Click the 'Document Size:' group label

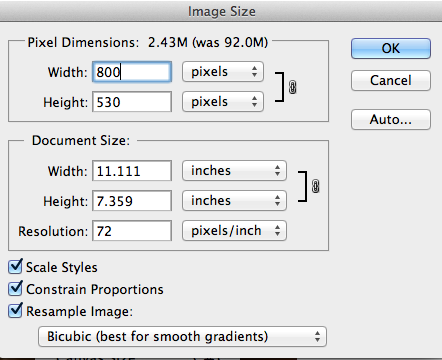pos(81,141)
